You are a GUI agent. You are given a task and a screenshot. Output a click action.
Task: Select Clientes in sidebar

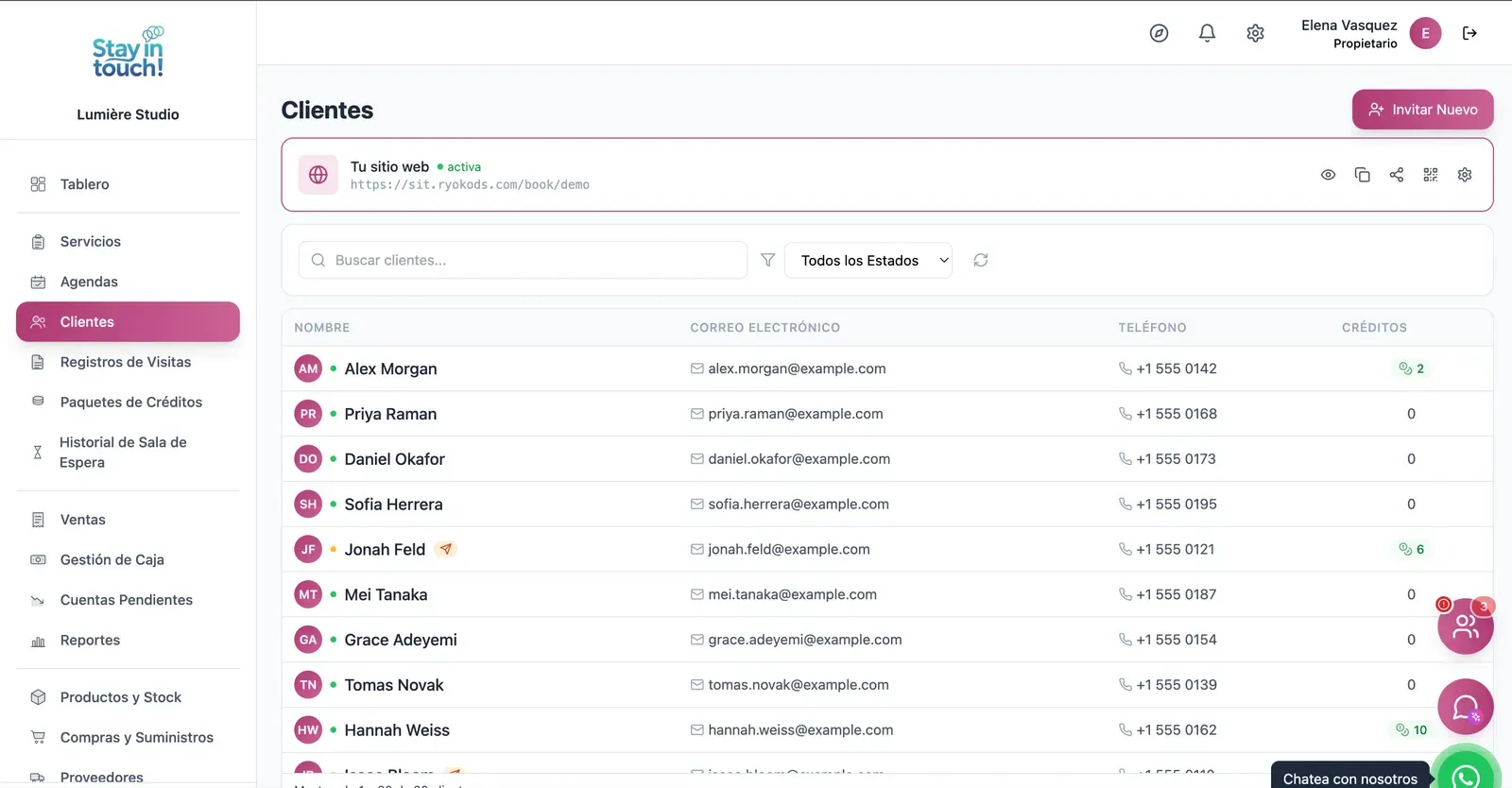(x=128, y=322)
